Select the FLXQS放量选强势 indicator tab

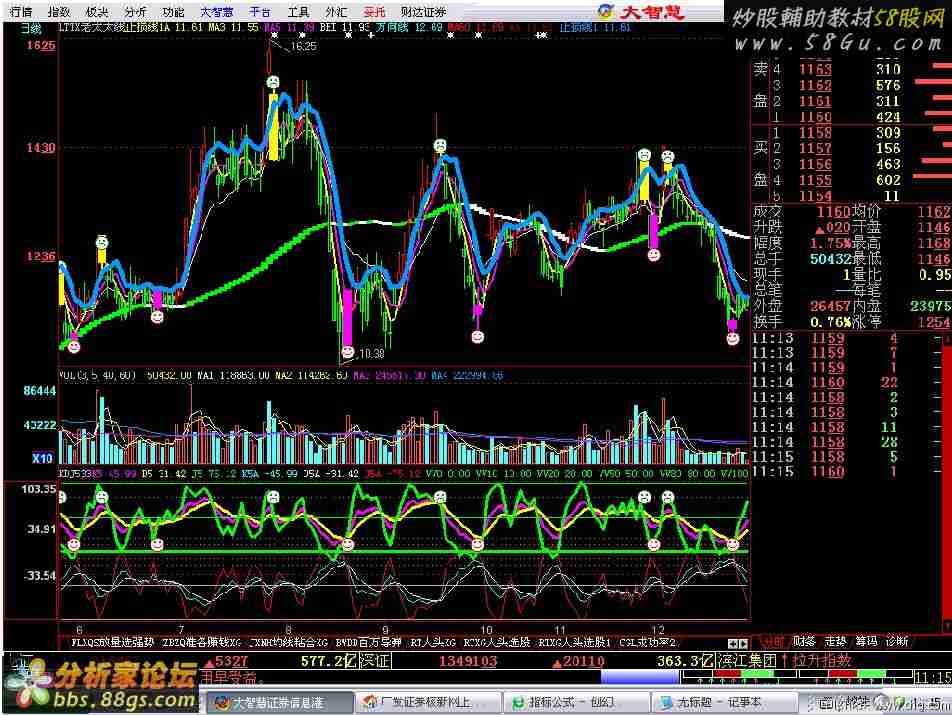[112, 642]
